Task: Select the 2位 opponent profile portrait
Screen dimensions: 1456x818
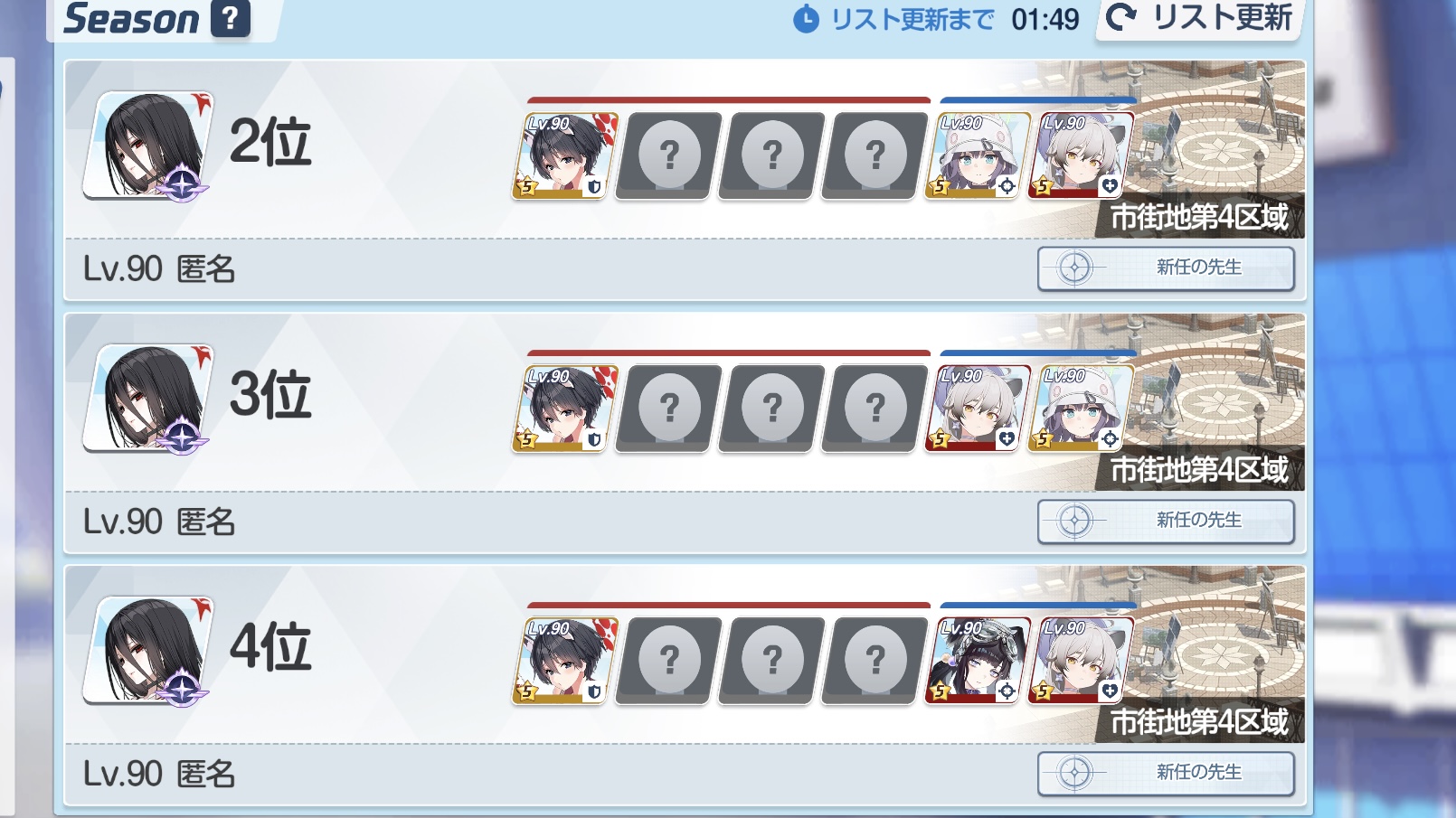Action: click(x=149, y=145)
